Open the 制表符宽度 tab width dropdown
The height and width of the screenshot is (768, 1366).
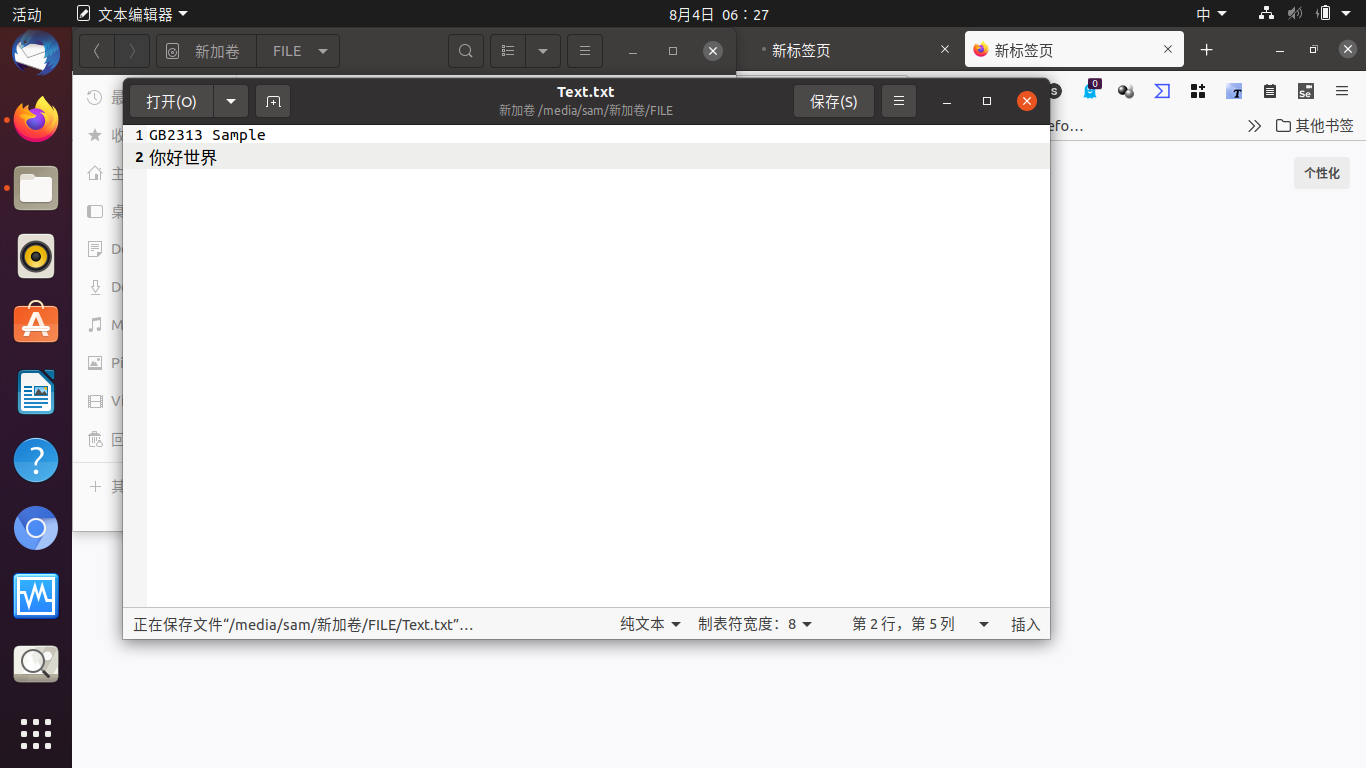tap(755, 623)
